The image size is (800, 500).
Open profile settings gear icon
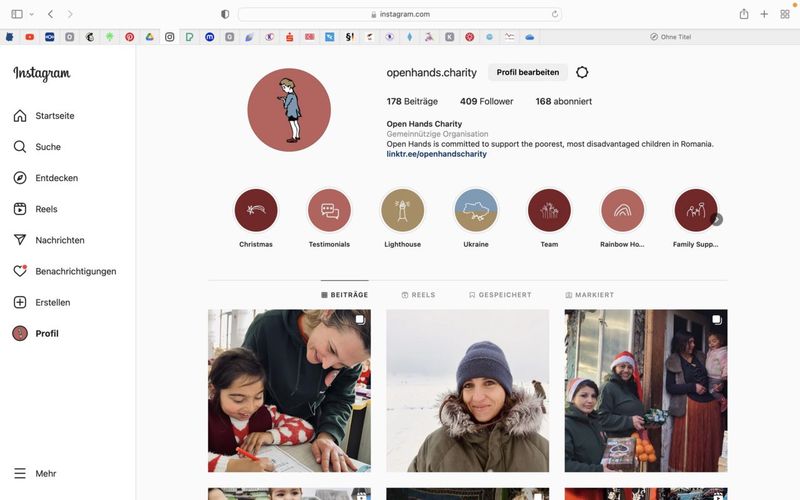click(x=582, y=72)
